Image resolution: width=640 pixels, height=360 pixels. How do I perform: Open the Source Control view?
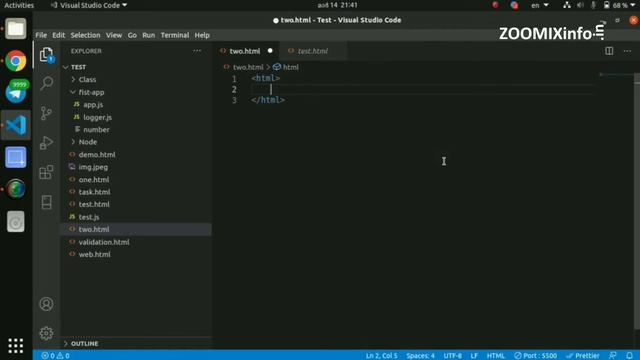click(x=46, y=113)
